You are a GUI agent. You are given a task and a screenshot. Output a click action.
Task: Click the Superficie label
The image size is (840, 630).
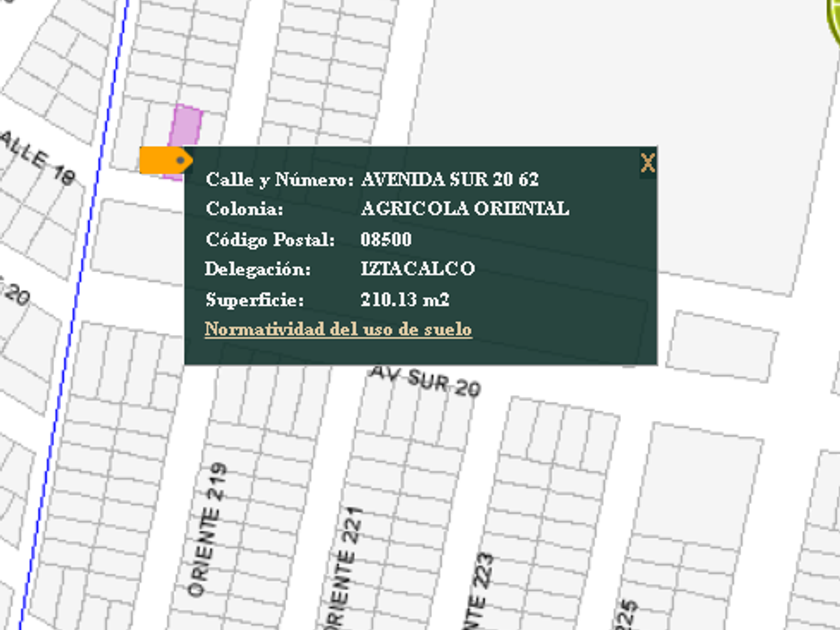pos(254,299)
